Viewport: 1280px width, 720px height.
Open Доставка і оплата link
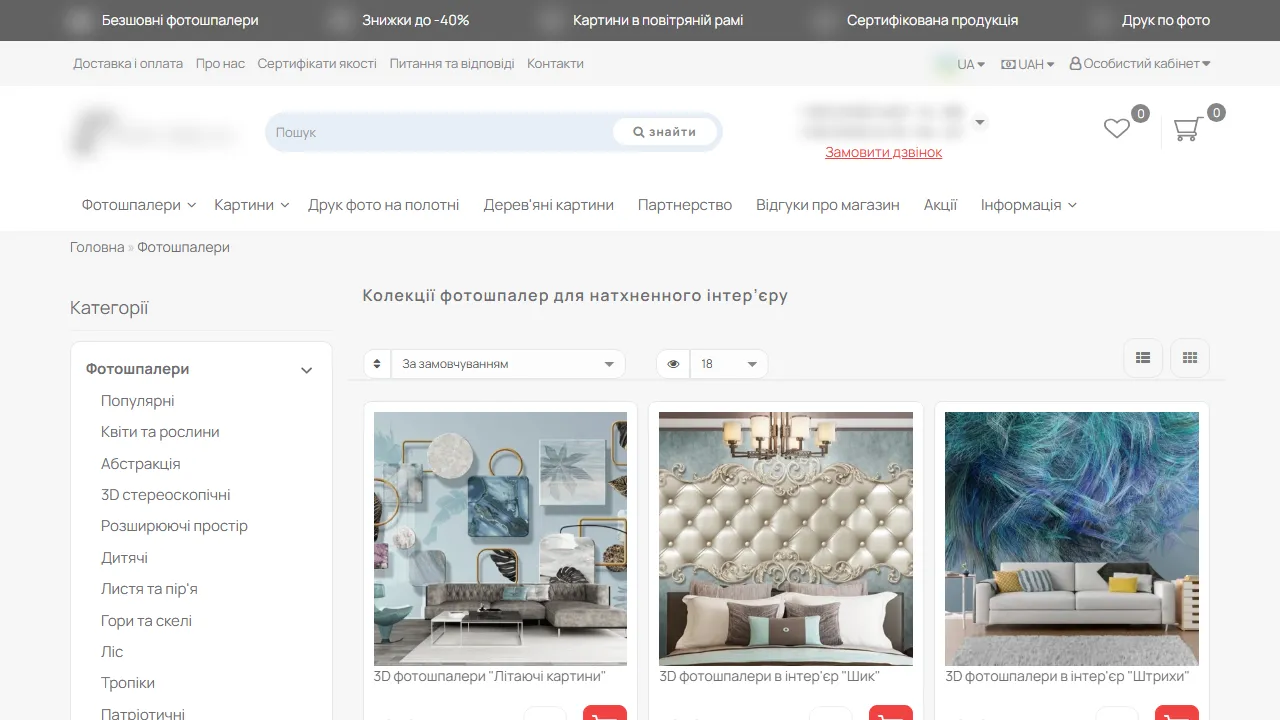click(128, 64)
